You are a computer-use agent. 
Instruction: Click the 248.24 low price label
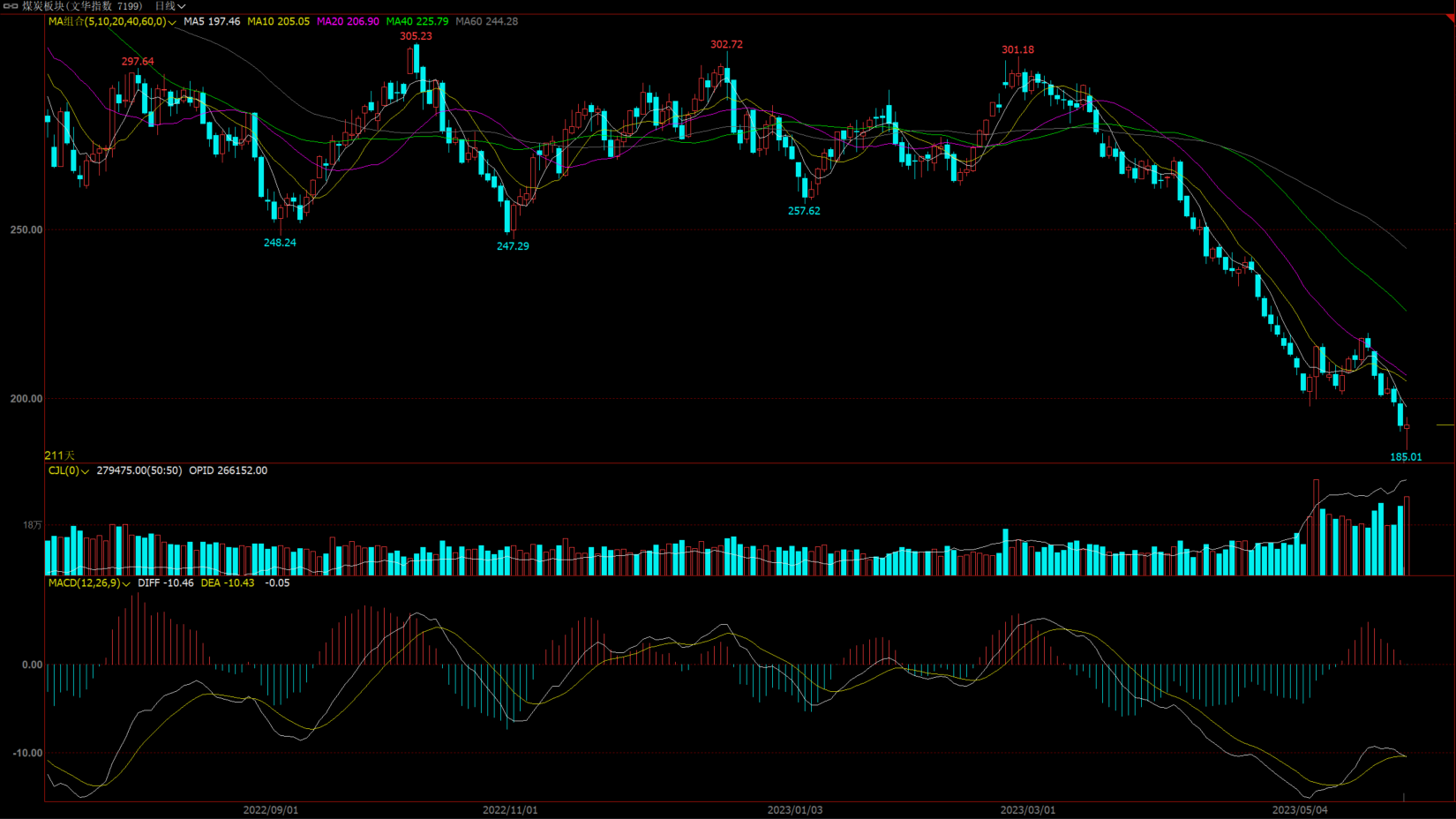pos(280,243)
